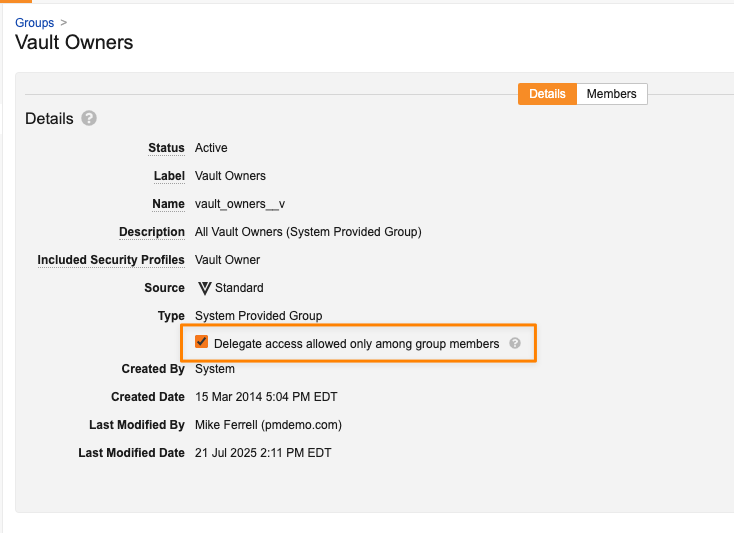Click the breadcrumb separator arrow after Groups

click(x=64, y=22)
